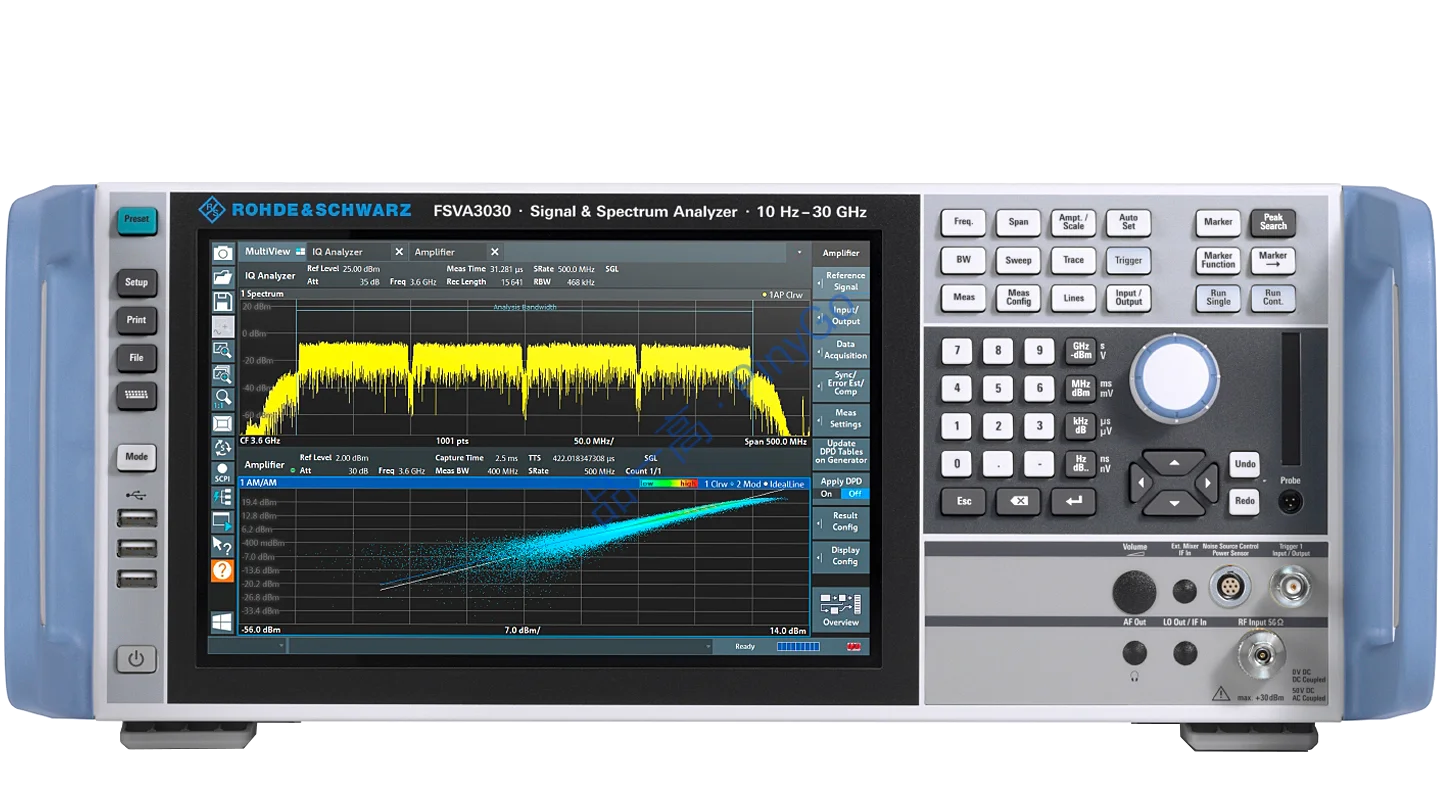
Task: Click the Run Single key
Action: [x=1218, y=298]
